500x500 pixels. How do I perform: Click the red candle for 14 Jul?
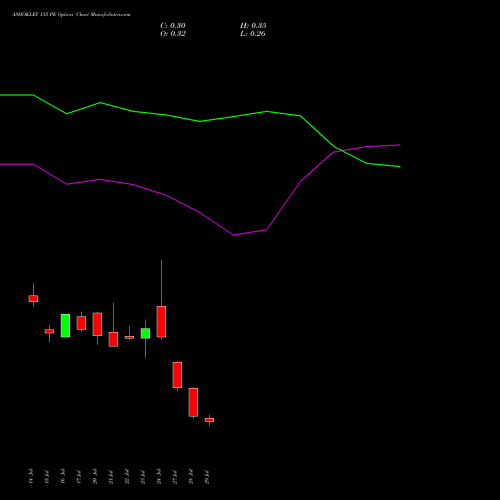[x=33, y=299]
